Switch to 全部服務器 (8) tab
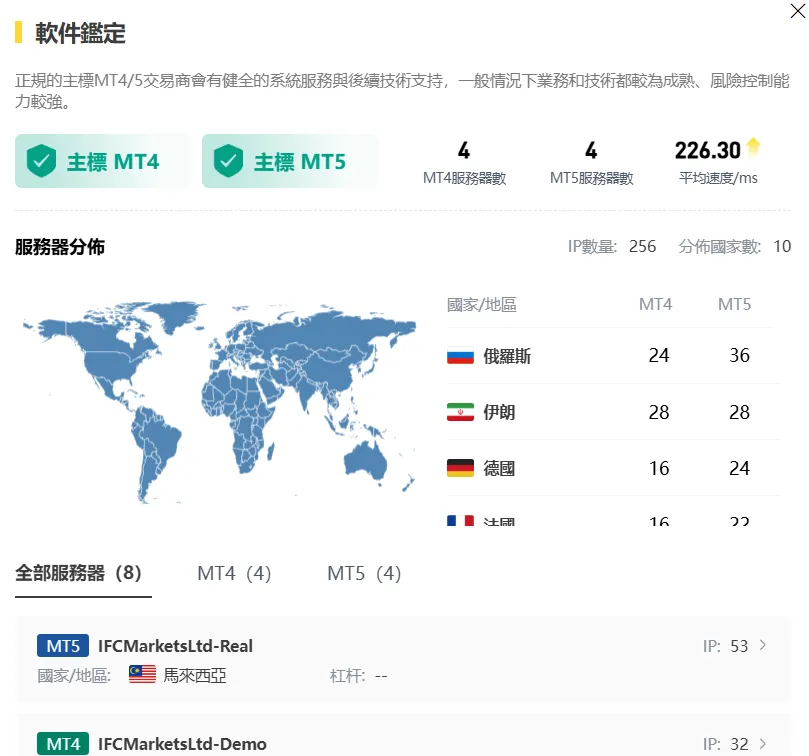The image size is (809, 756). click(78, 573)
